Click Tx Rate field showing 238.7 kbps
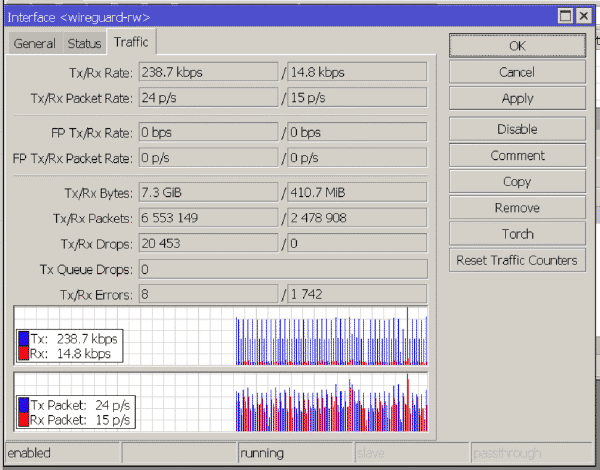 pyautogui.click(x=209, y=72)
